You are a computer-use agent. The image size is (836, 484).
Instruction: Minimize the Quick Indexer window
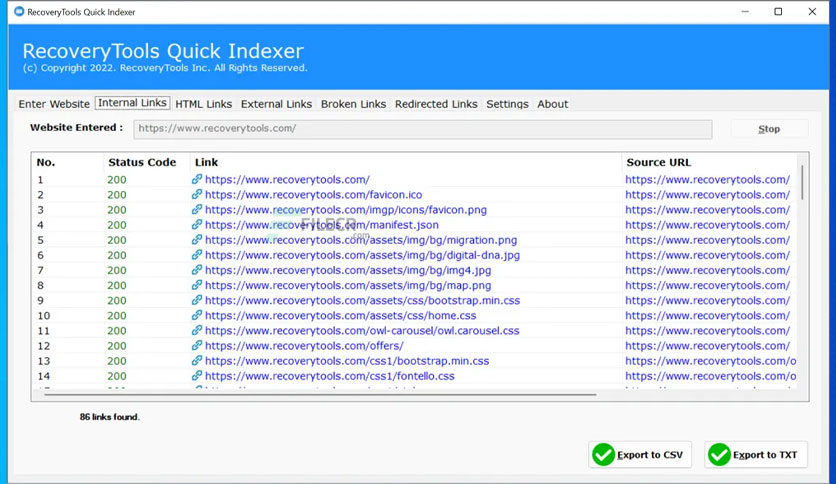click(x=745, y=12)
